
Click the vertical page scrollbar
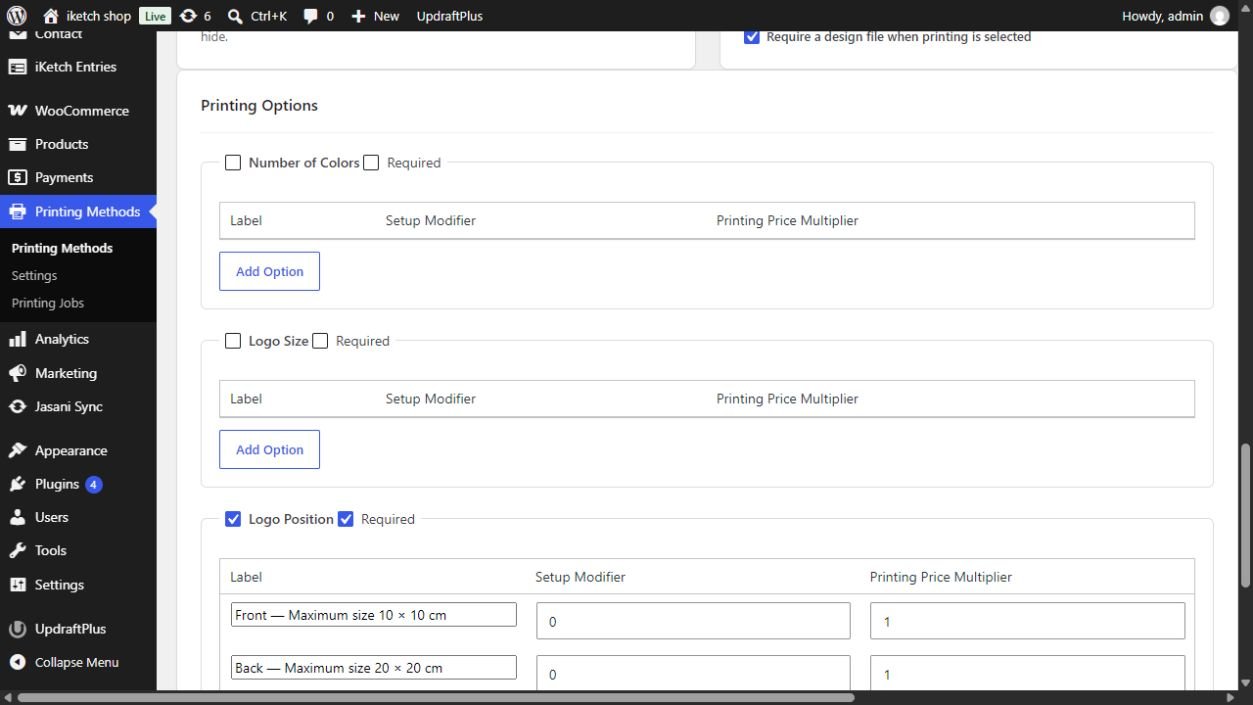point(1245,515)
